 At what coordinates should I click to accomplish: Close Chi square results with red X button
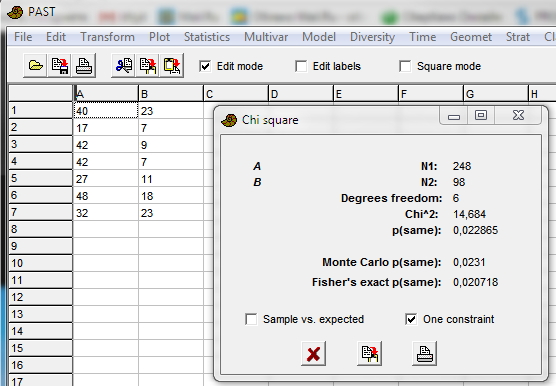[x=313, y=353]
